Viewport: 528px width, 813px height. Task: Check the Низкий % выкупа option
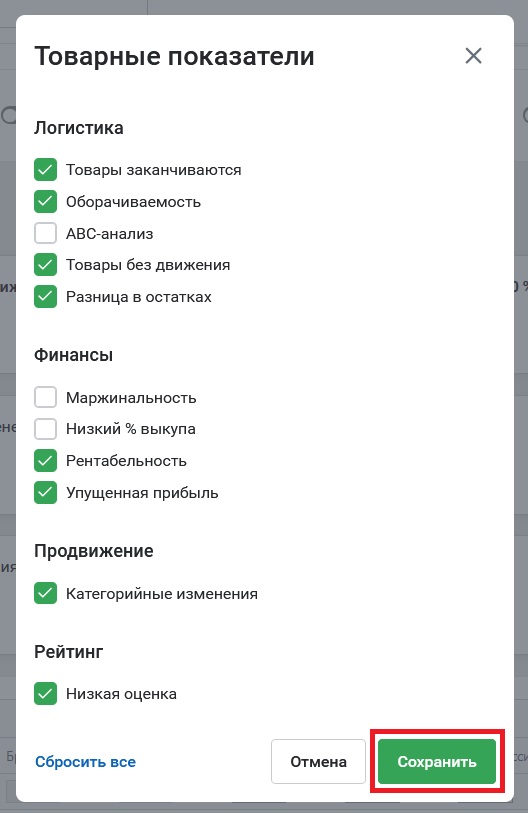point(46,429)
